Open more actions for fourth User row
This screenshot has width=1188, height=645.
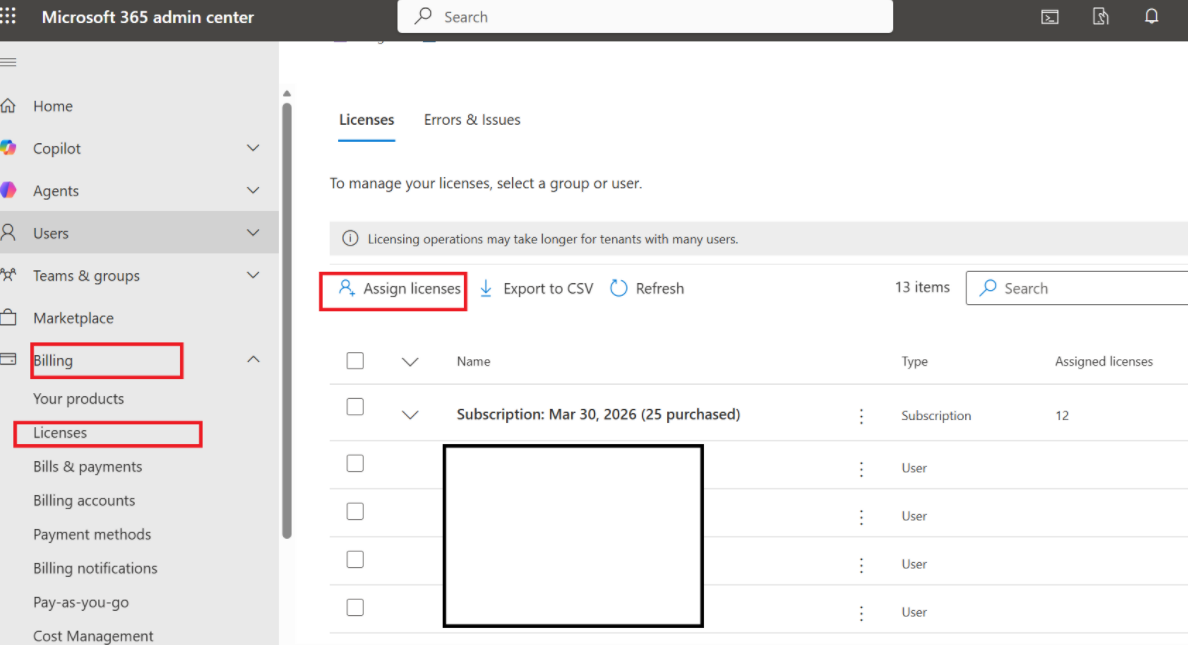pos(861,613)
